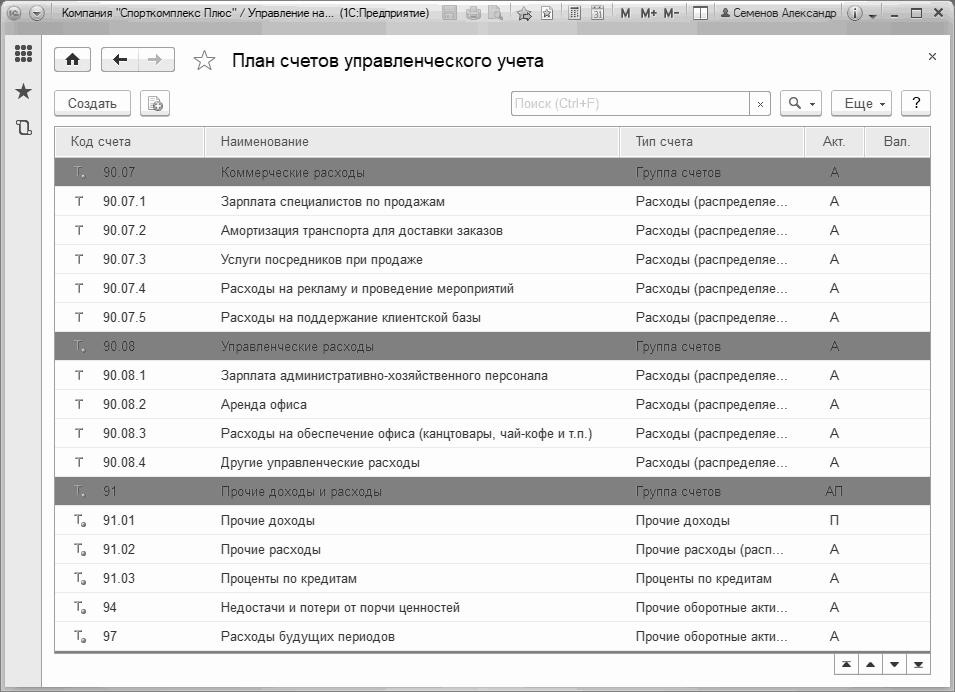Jump to the last row of the list
Viewport: 955px width, 692px height.
tap(918, 665)
